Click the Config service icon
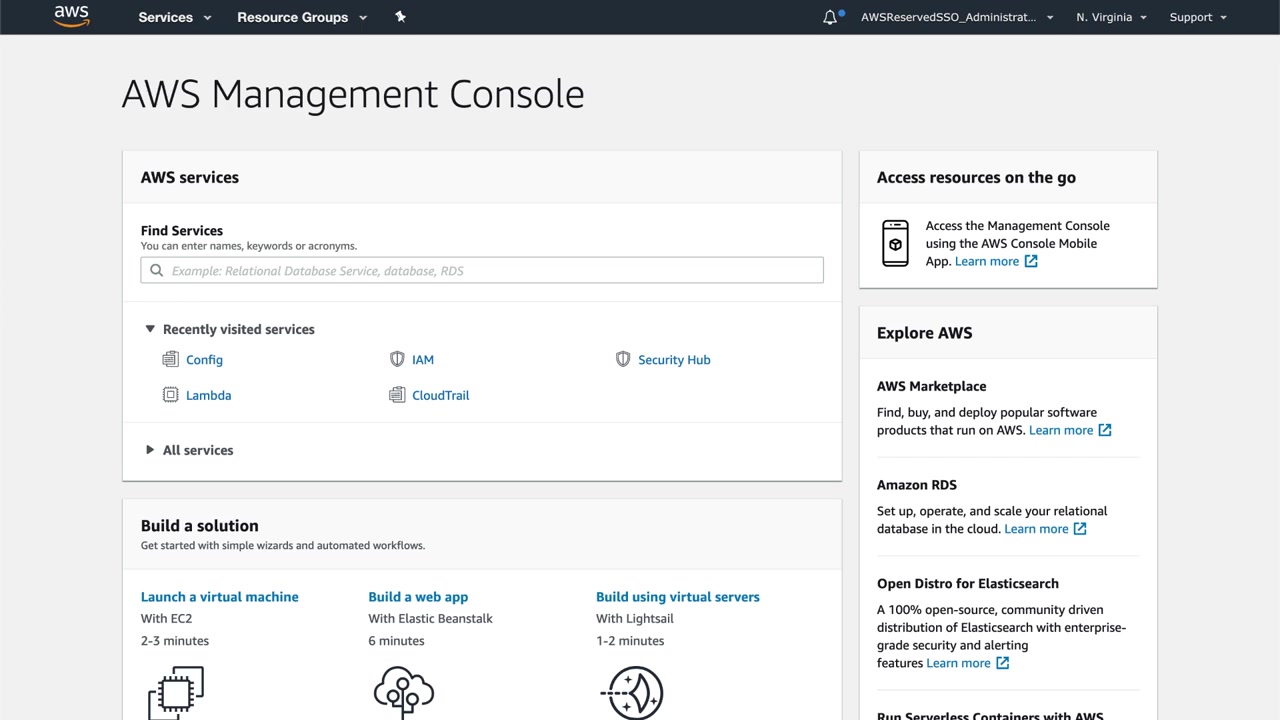This screenshot has height=720, width=1280. pos(170,359)
